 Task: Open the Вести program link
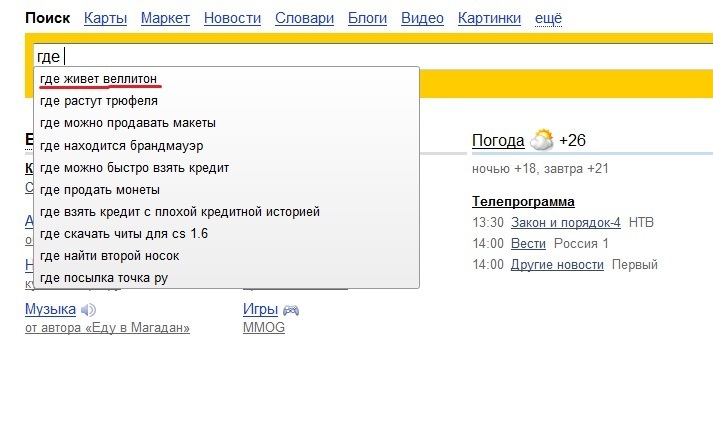tap(528, 244)
